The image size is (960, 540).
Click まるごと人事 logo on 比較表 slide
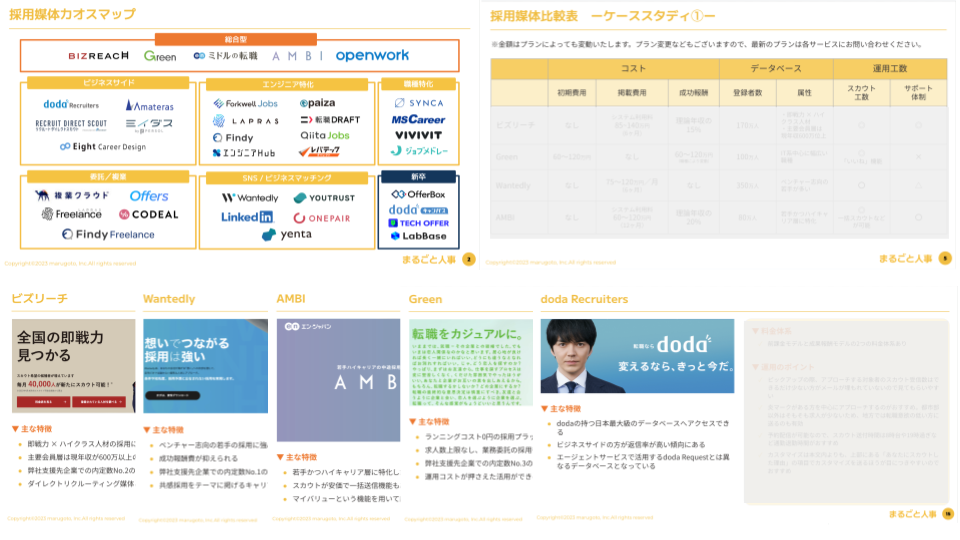tap(906, 258)
